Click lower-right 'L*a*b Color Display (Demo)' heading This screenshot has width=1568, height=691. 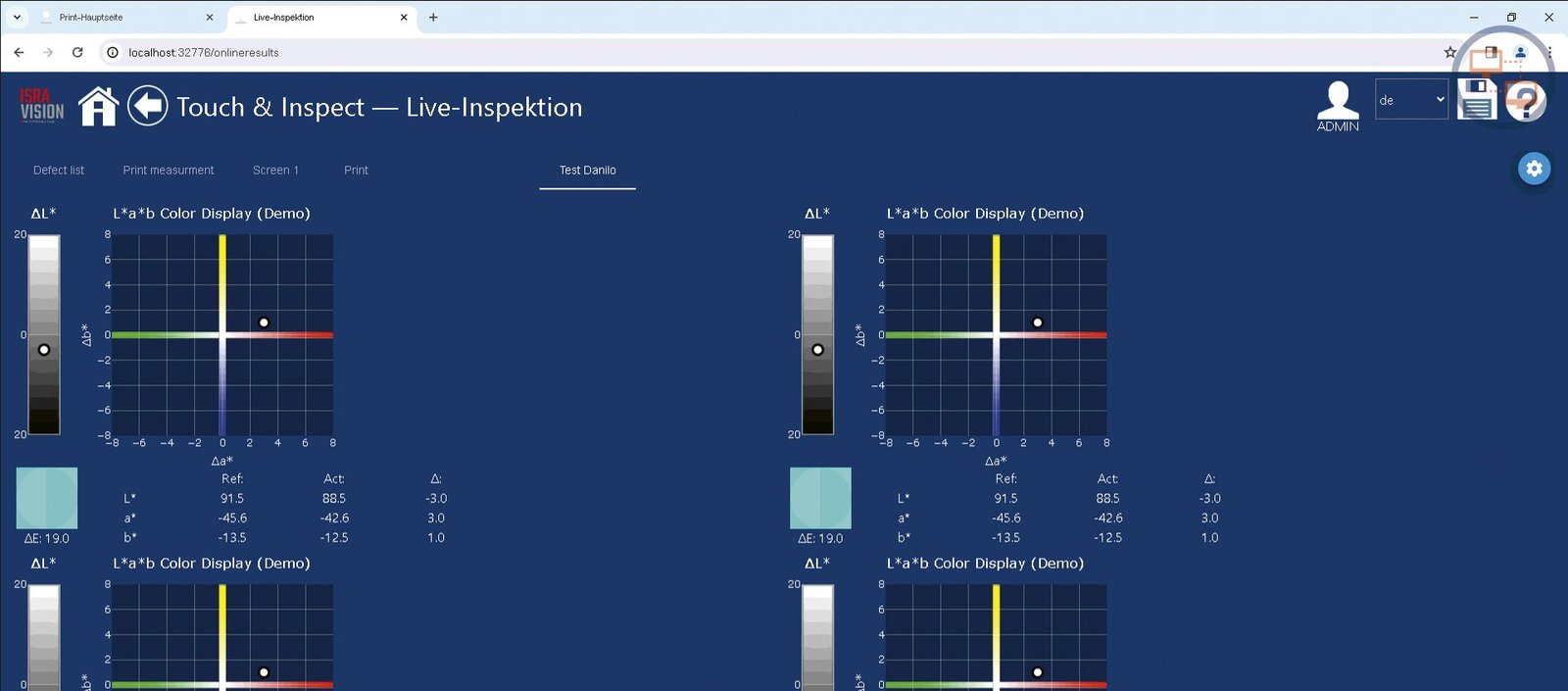point(986,564)
